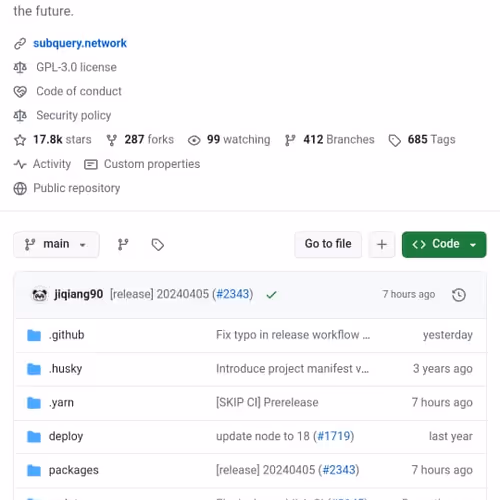Screen dimensions: 500x500
Task: View the 287 forks
Action: coord(149,139)
